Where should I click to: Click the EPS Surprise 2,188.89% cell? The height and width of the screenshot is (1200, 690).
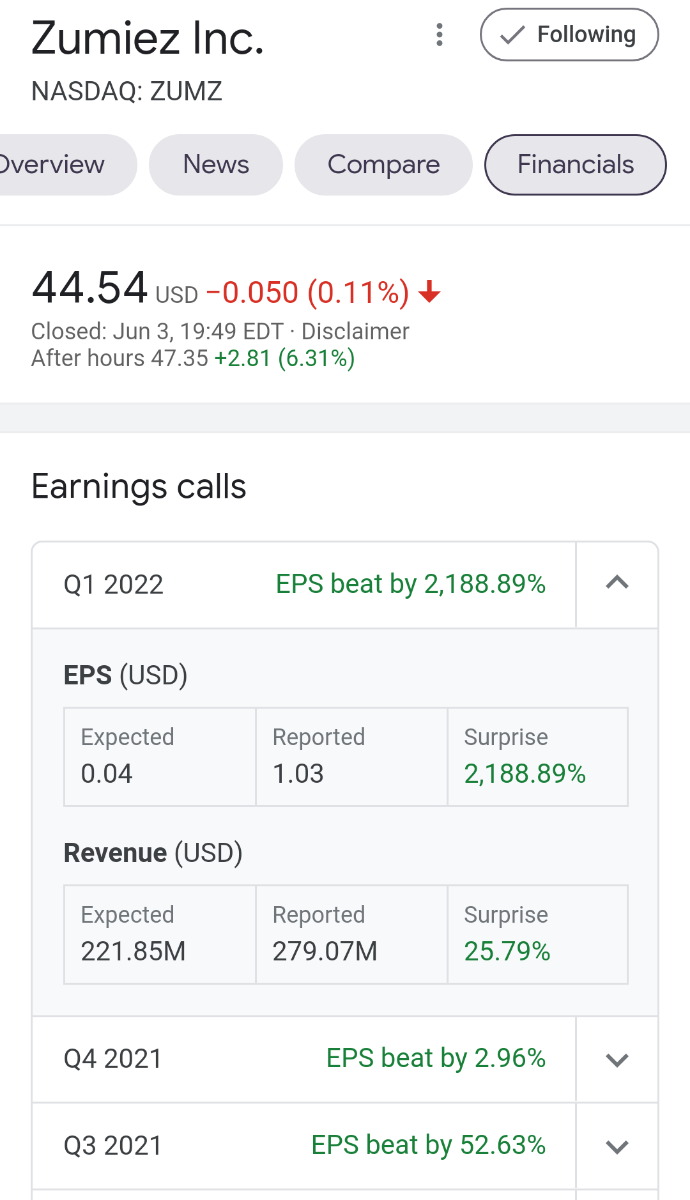[x=537, y=757]
